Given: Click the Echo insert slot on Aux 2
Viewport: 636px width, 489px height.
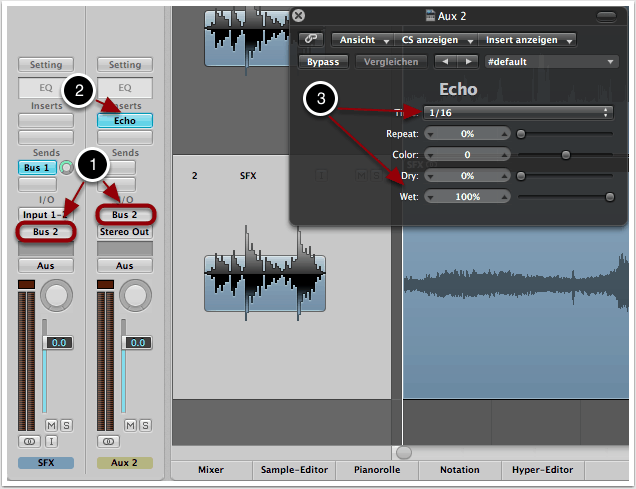Looking at the screenshot, I should click(125, 120).
